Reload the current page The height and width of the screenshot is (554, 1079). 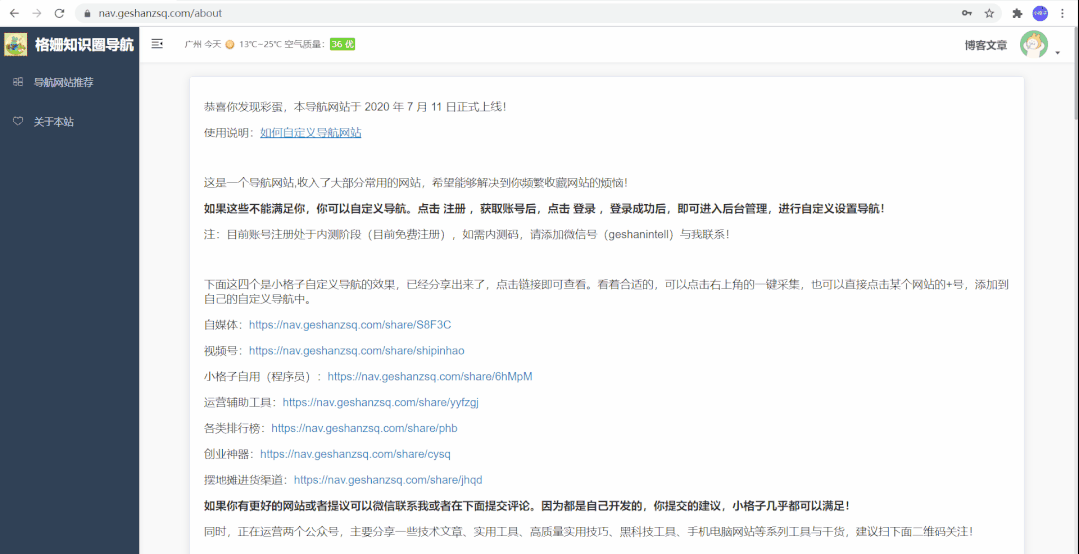pos(59,13)
